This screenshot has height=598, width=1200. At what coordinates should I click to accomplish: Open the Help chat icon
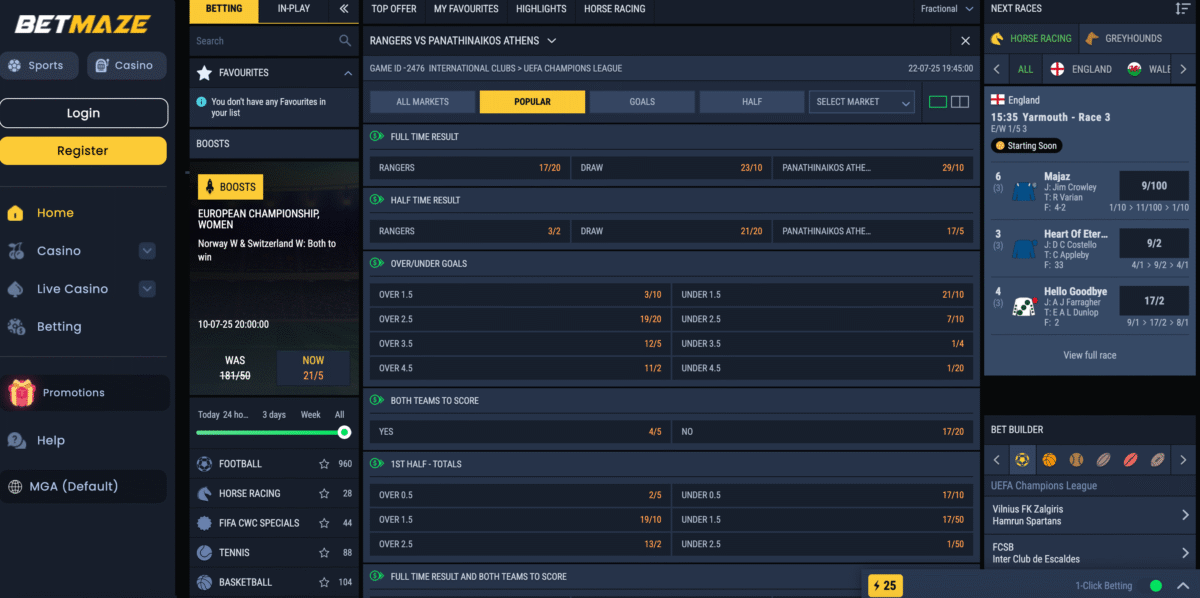coord(17,441)
